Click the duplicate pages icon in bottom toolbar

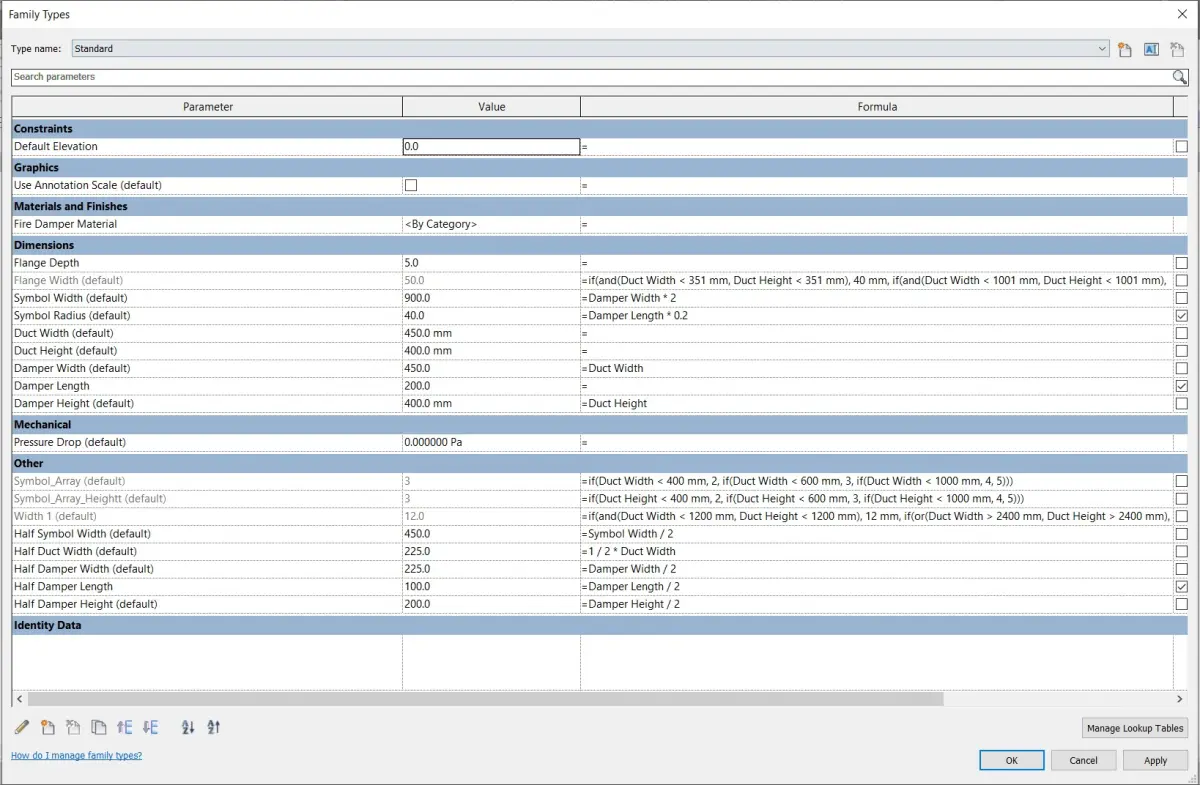point(98,727)
